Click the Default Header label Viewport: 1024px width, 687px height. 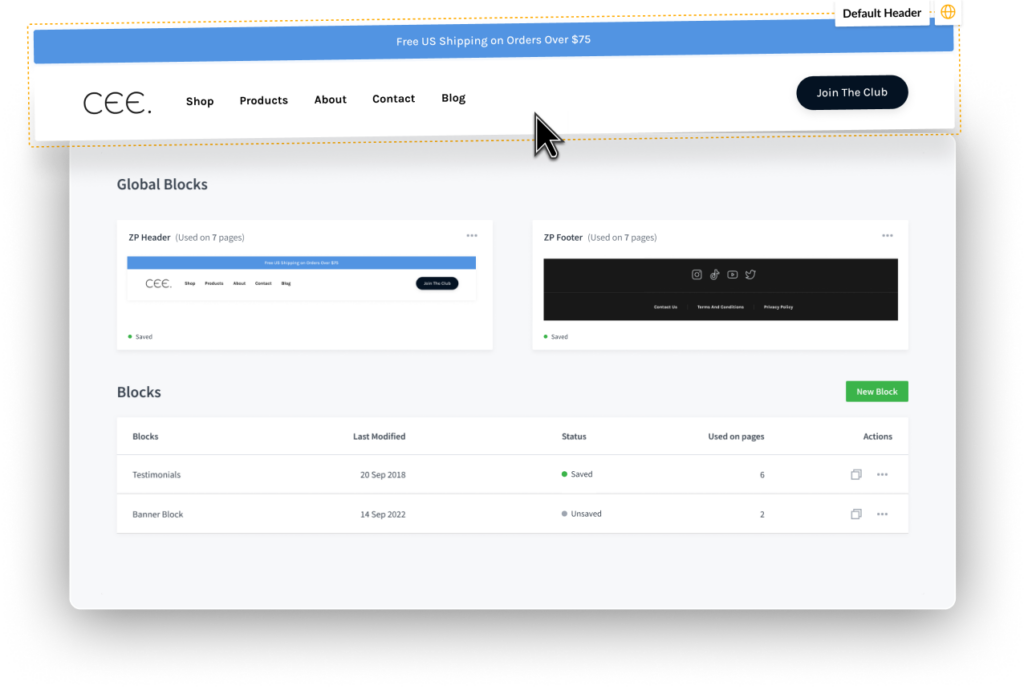tap(882, 13)
